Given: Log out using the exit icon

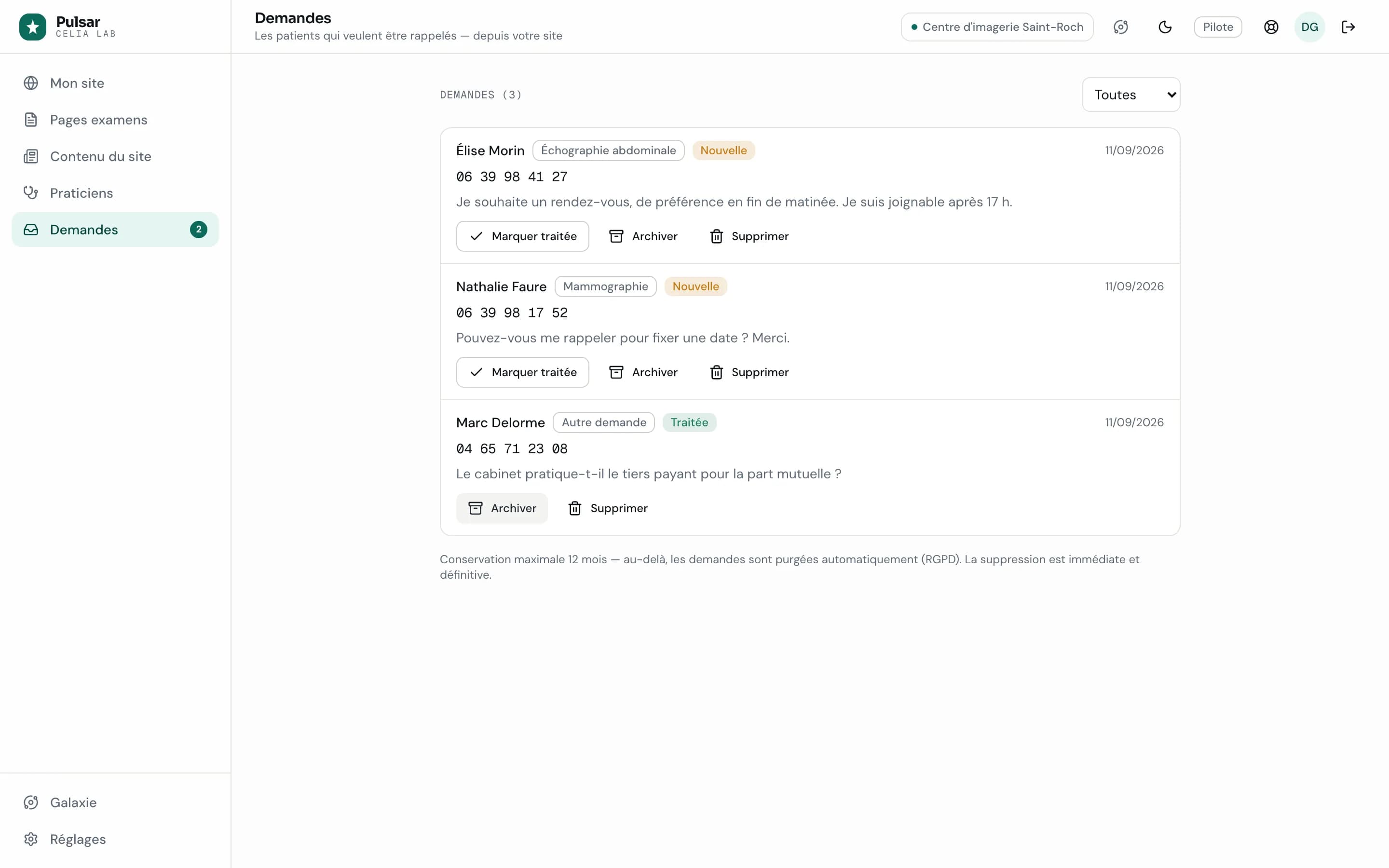Looking at the screenshot, I should coord(1348,27).
